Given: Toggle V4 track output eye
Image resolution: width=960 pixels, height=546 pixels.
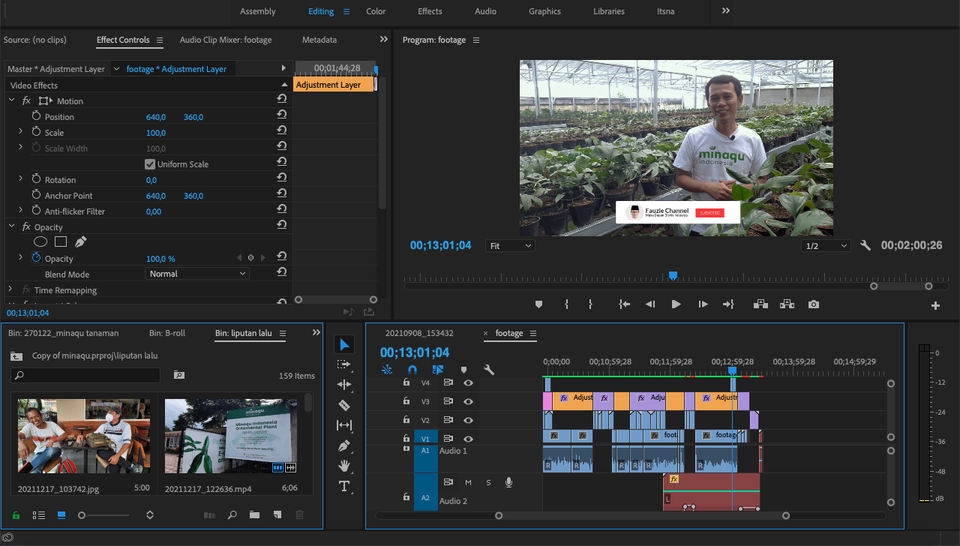Looking at the screenshot, I should pyautogui.click(x=468, y=383).
